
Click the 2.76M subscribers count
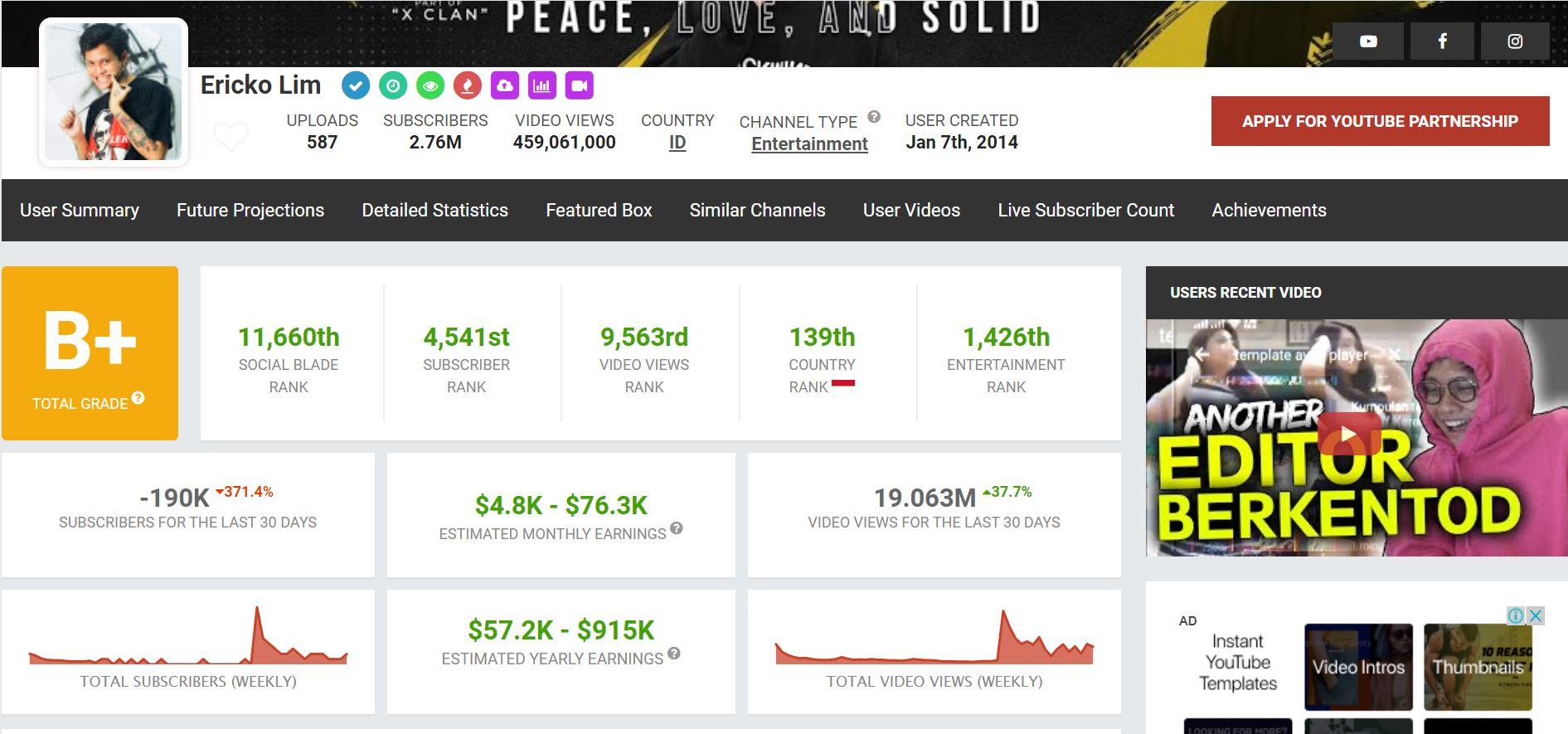(x=435, y=142)
